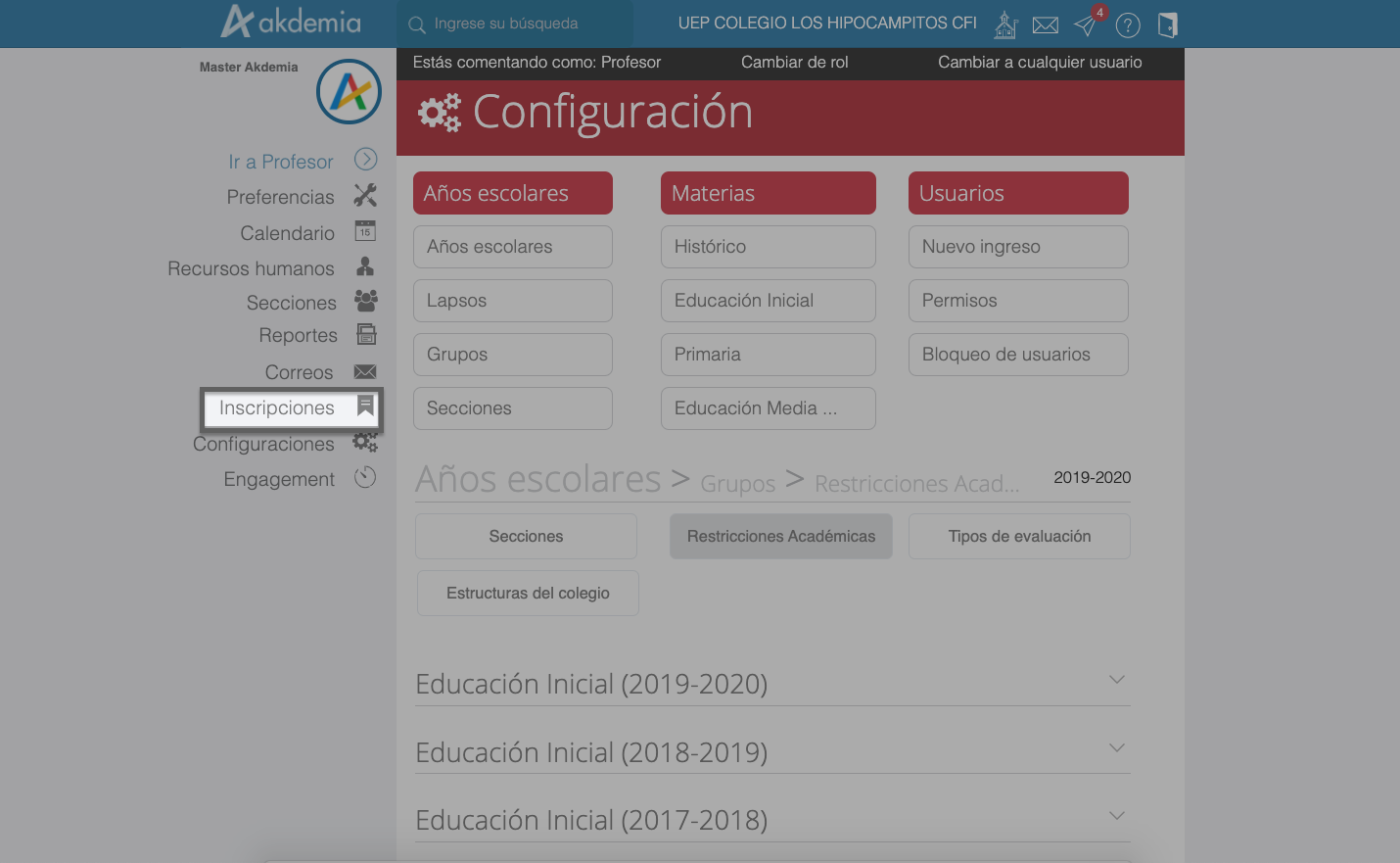Viewport: 1400px width, 863px height.
Task: Click the Inscripciones bookmark icon
Action: click(x=365, y=406)
